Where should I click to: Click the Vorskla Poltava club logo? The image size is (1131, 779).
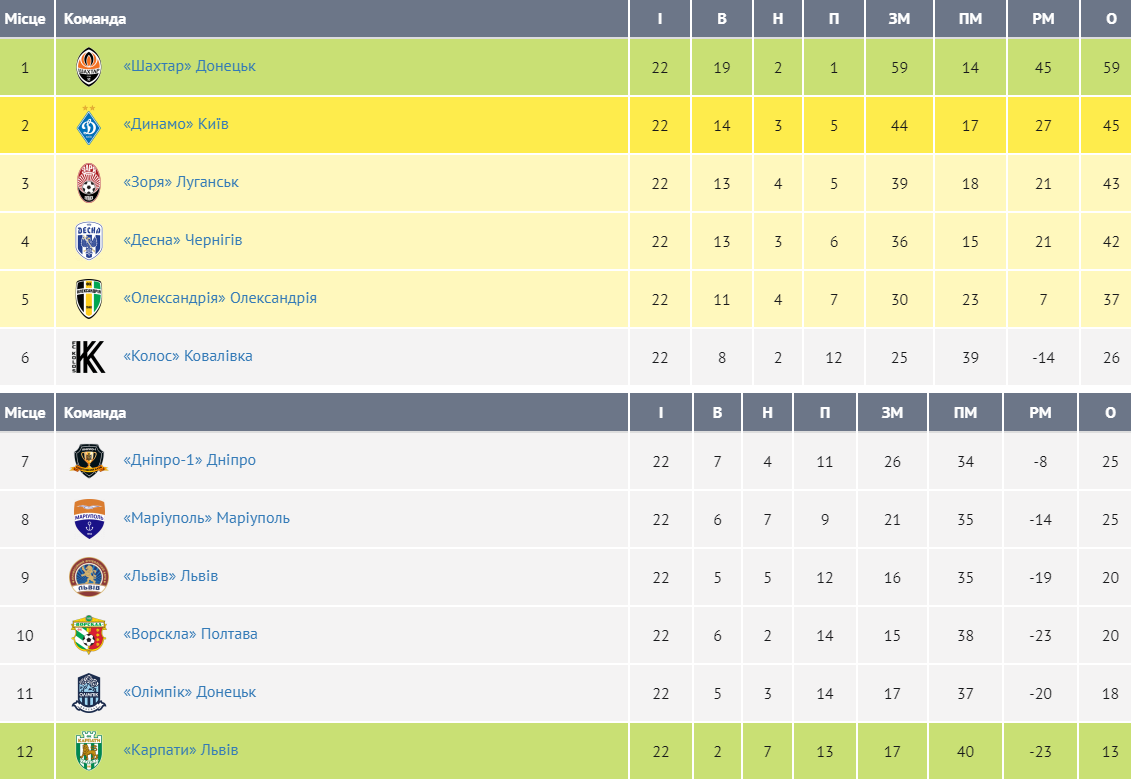point(89,635)
